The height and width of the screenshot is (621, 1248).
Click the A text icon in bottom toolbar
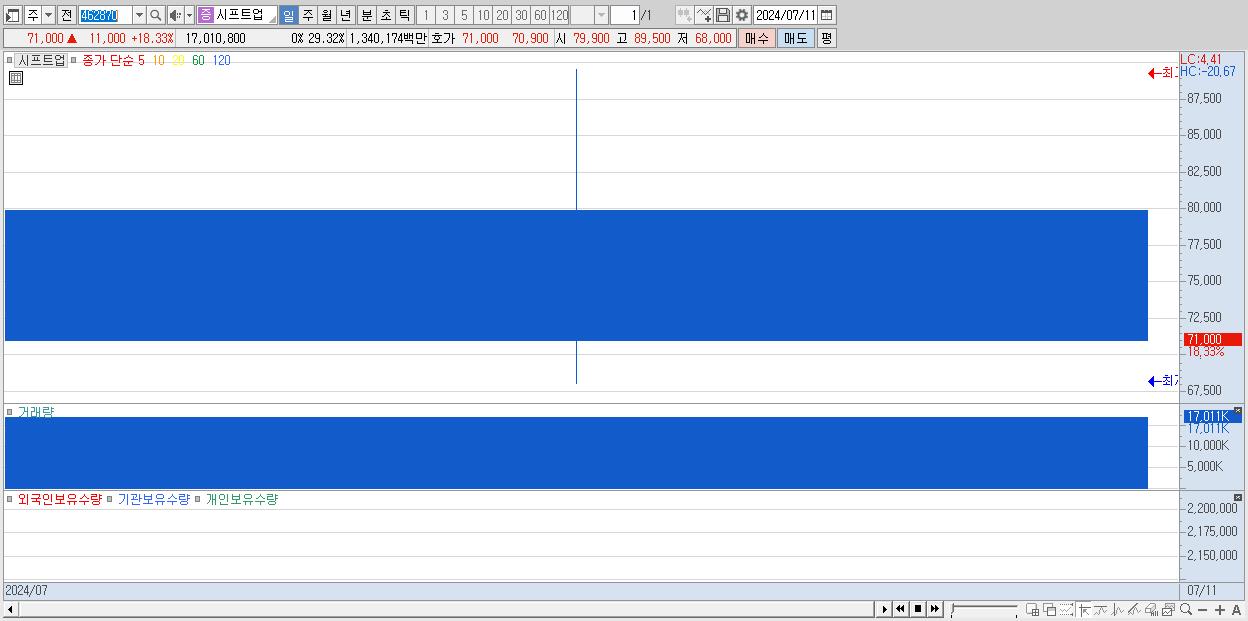1236,609
